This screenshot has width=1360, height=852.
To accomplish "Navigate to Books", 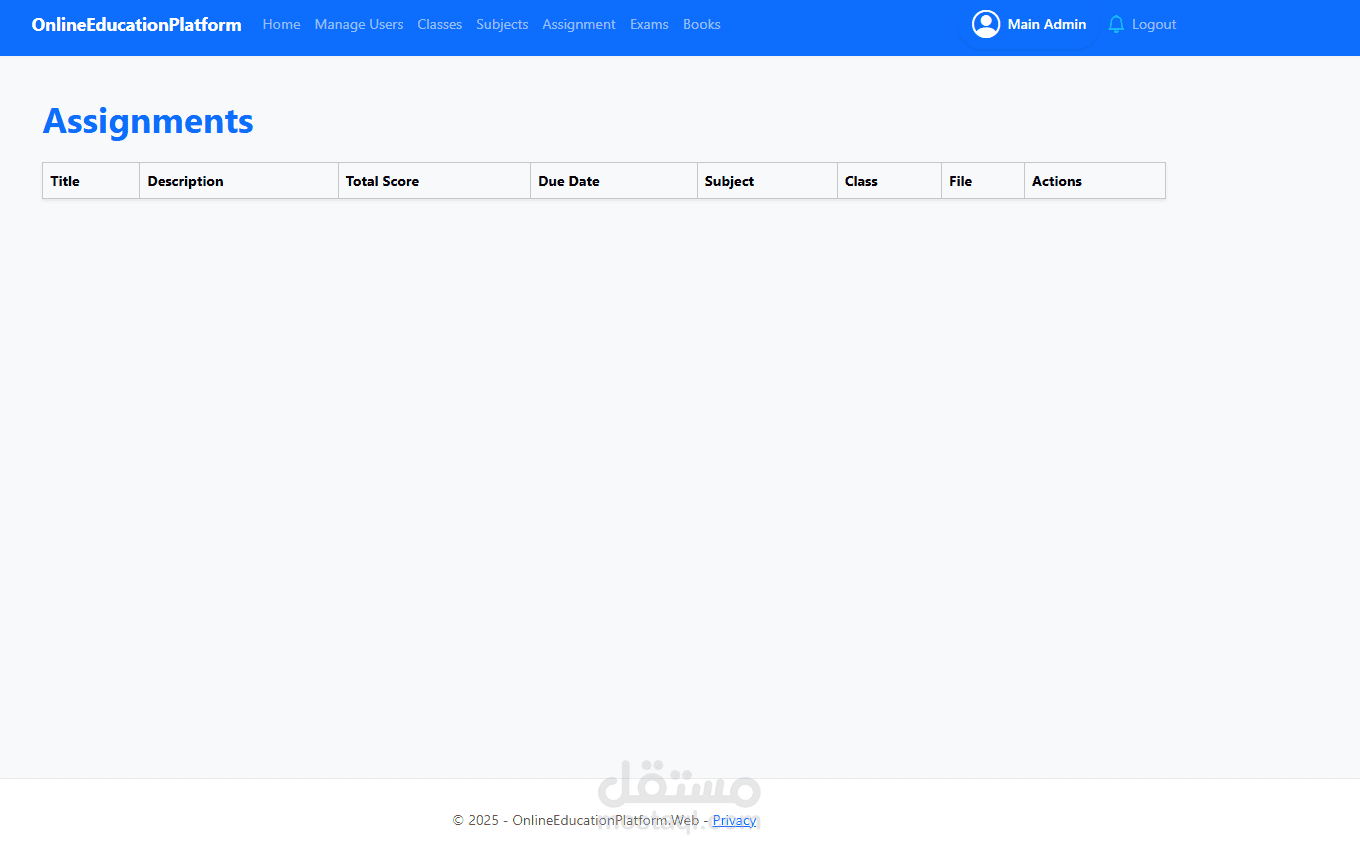I will coord(702,24).
